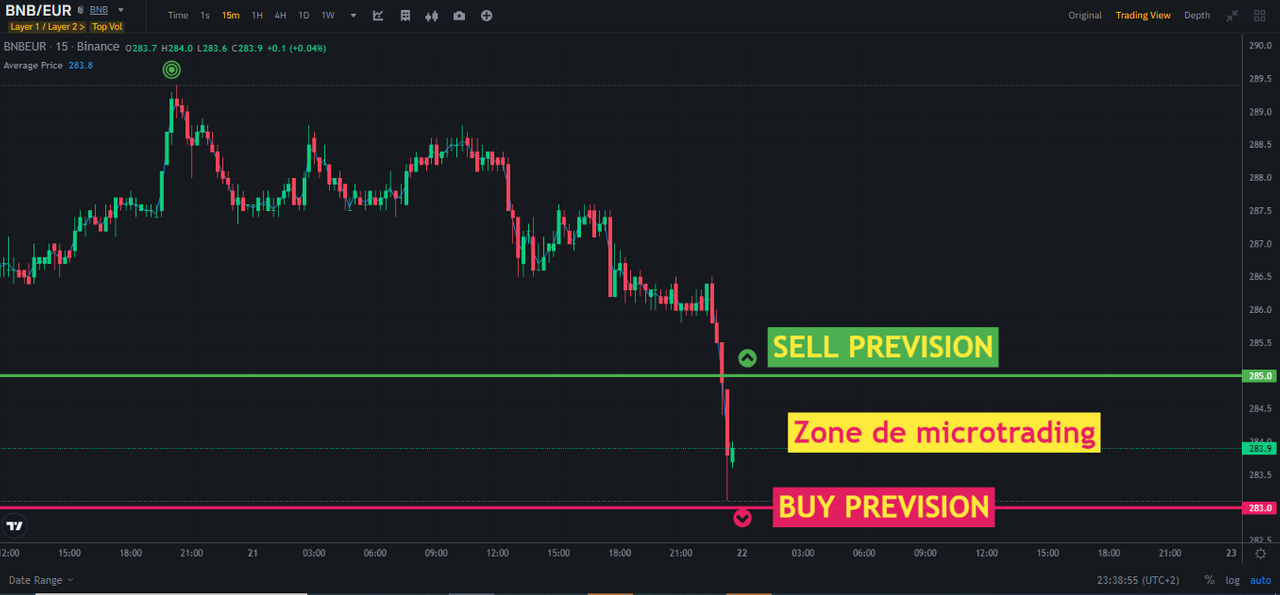Switch to the Original chart tab
Viewport: 1280px width, 595px height.
point(1085,15)
